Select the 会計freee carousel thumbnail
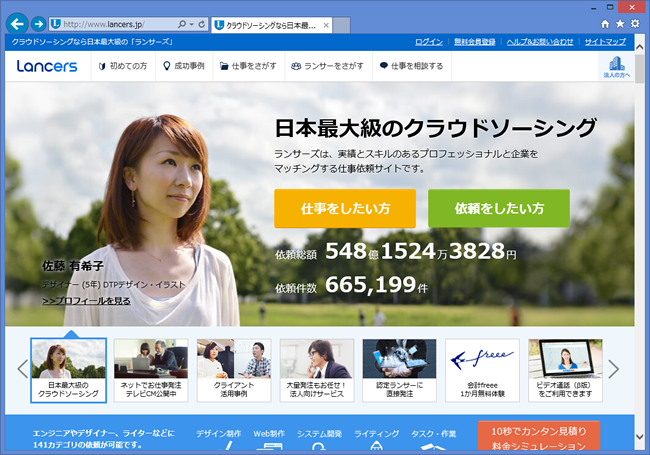 point(482,370)
